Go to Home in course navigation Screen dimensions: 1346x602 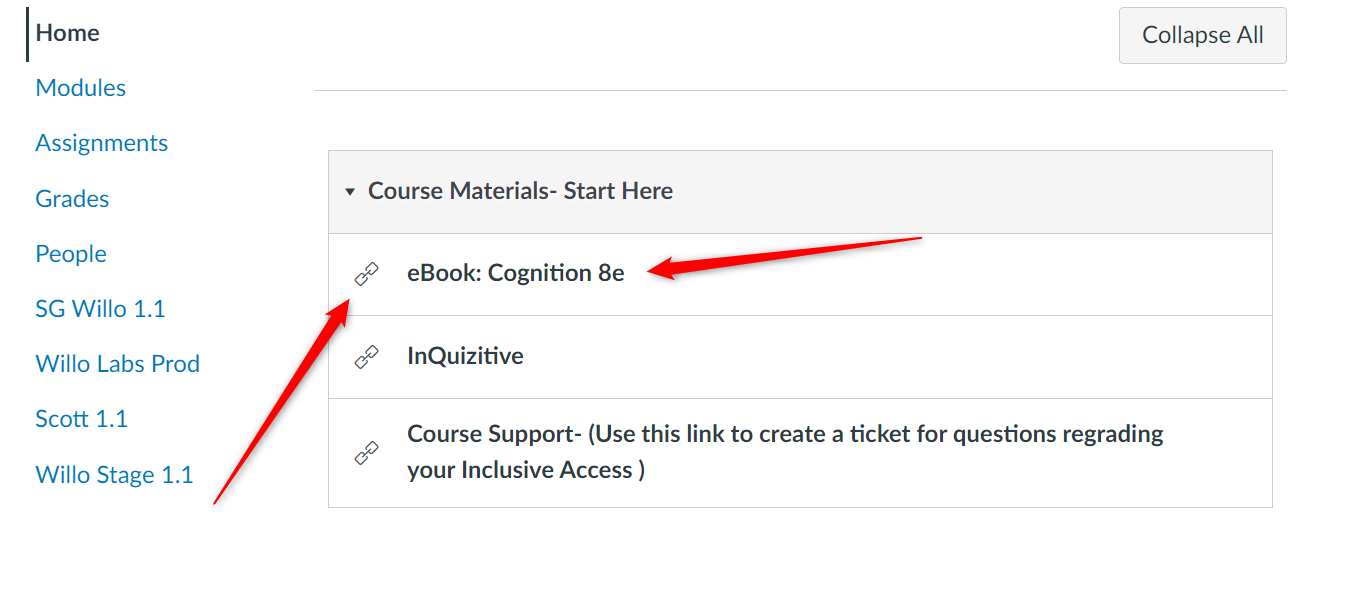(67, 33)
